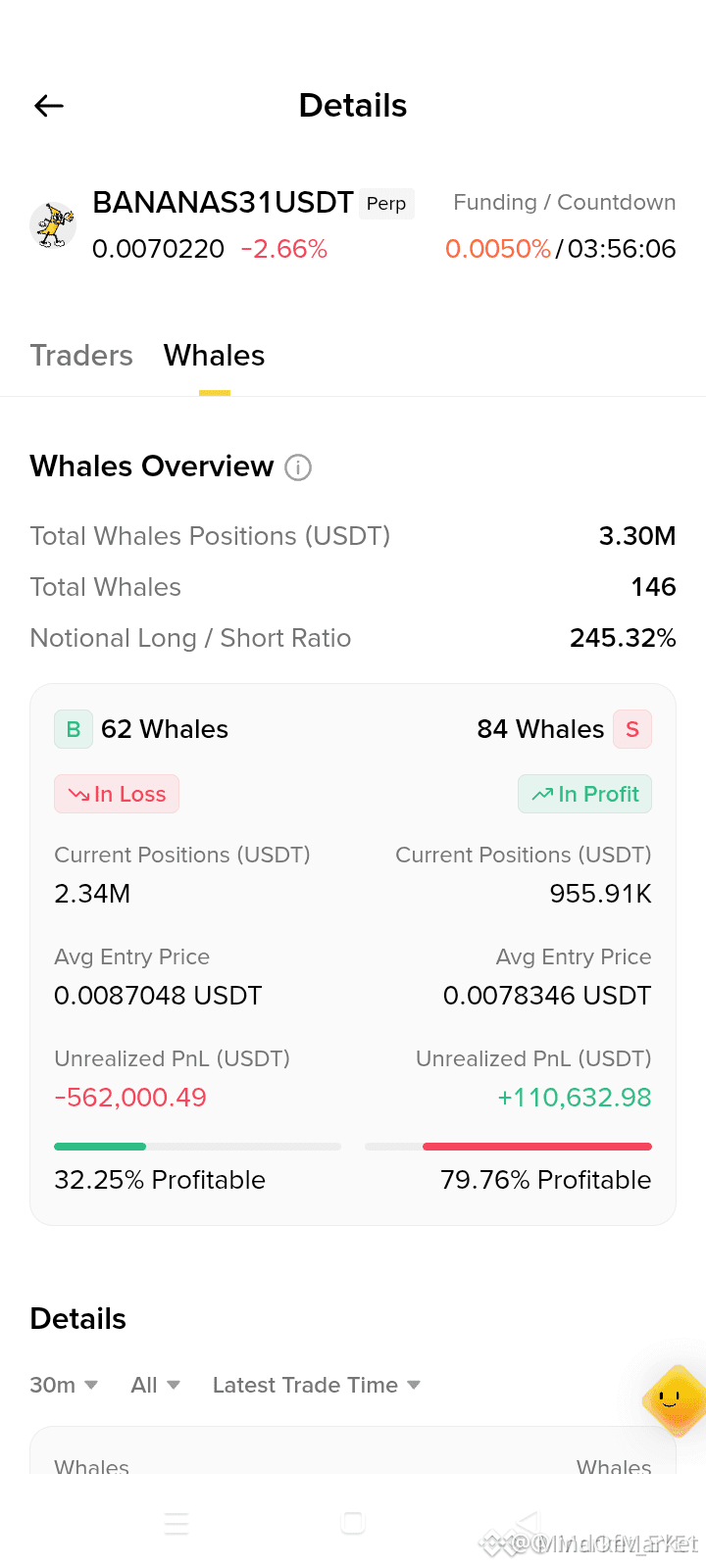
Task: Tap the In Profit status tag
Action: (x=584, y=794)
